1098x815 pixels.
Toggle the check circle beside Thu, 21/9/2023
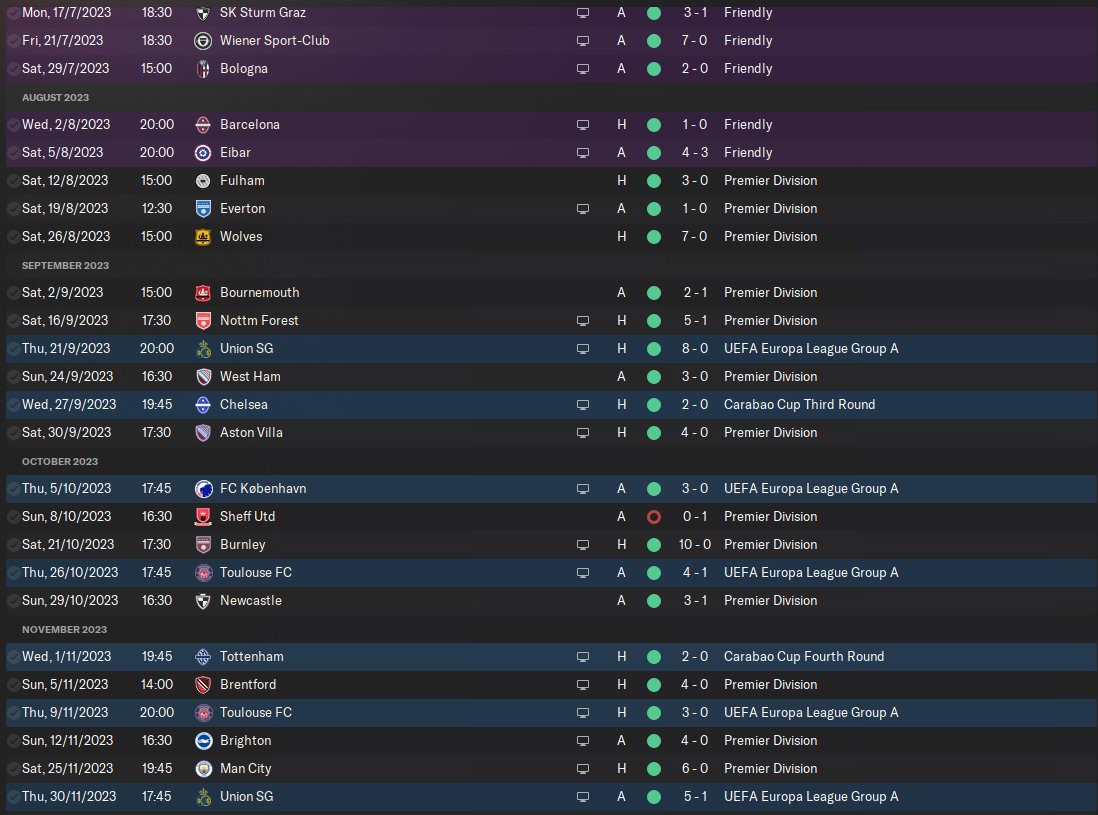(x=13, y=349)
